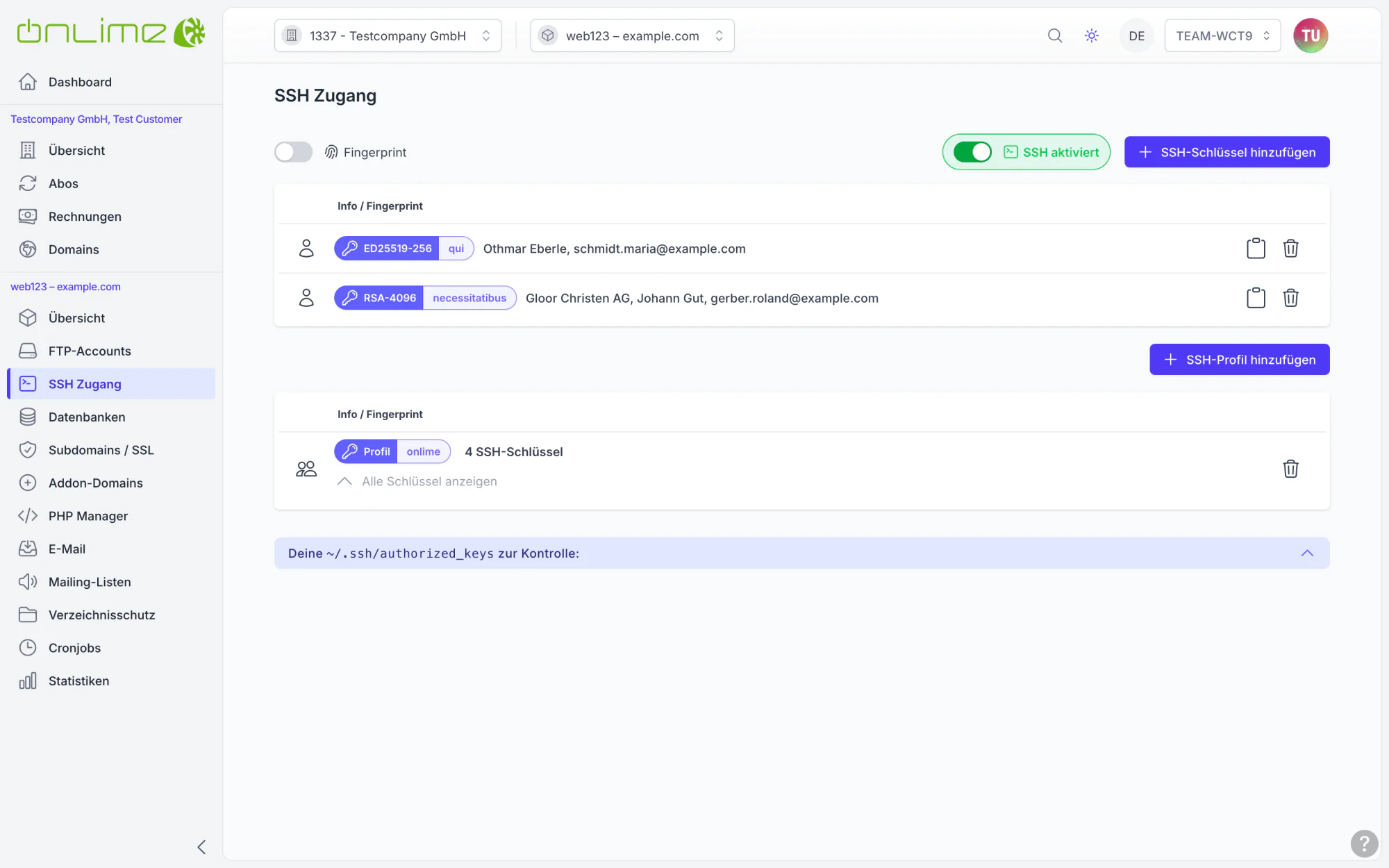Go to Dashboard
The width and height of the screenshot is (1389, 868).
[111, 82]
